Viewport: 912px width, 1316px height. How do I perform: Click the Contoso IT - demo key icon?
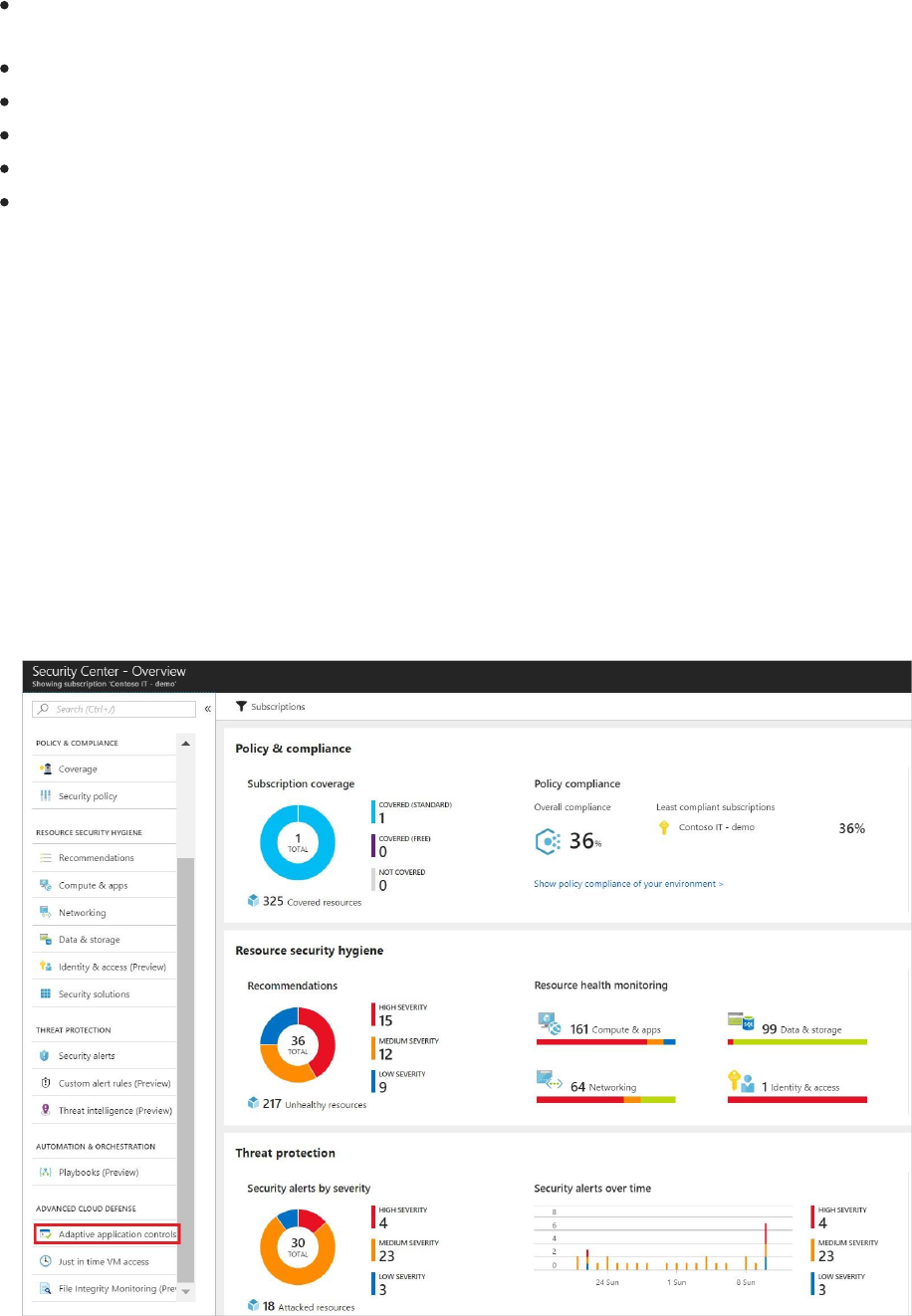coord(664,827)
